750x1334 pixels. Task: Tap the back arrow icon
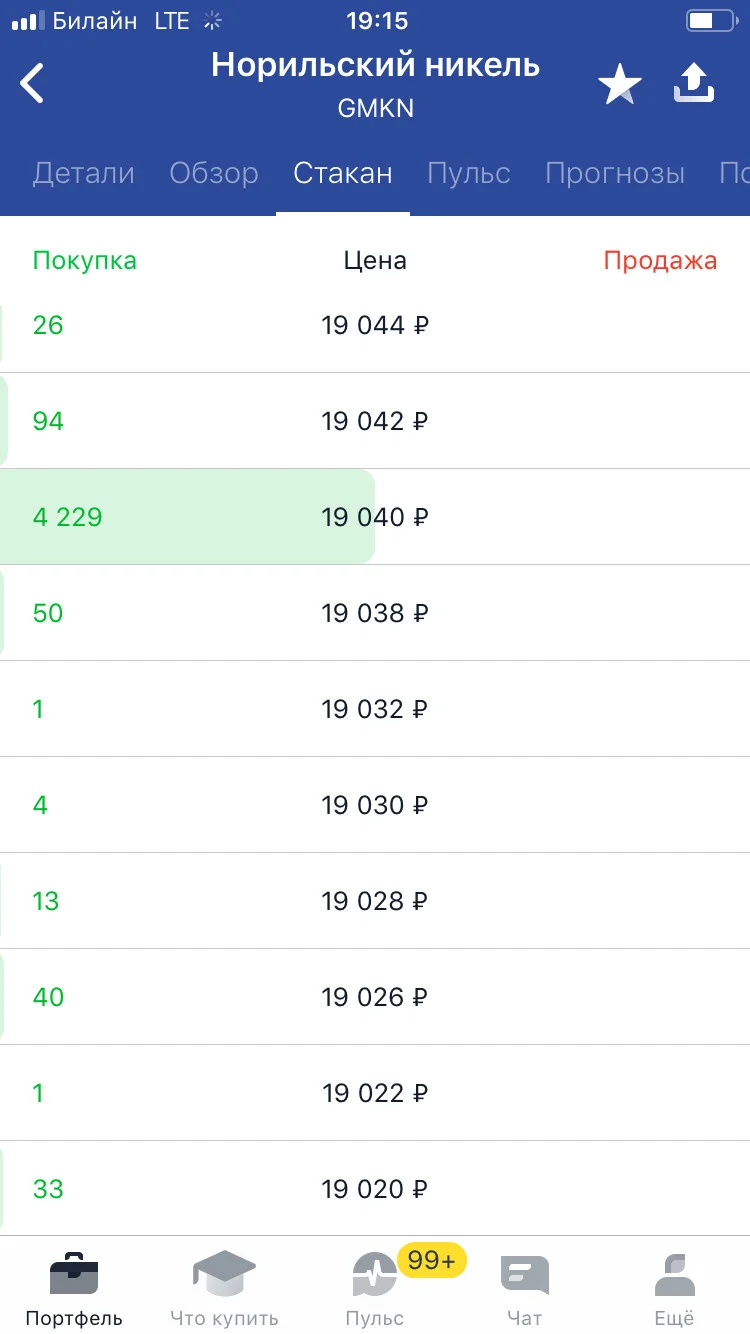[33, 84]
